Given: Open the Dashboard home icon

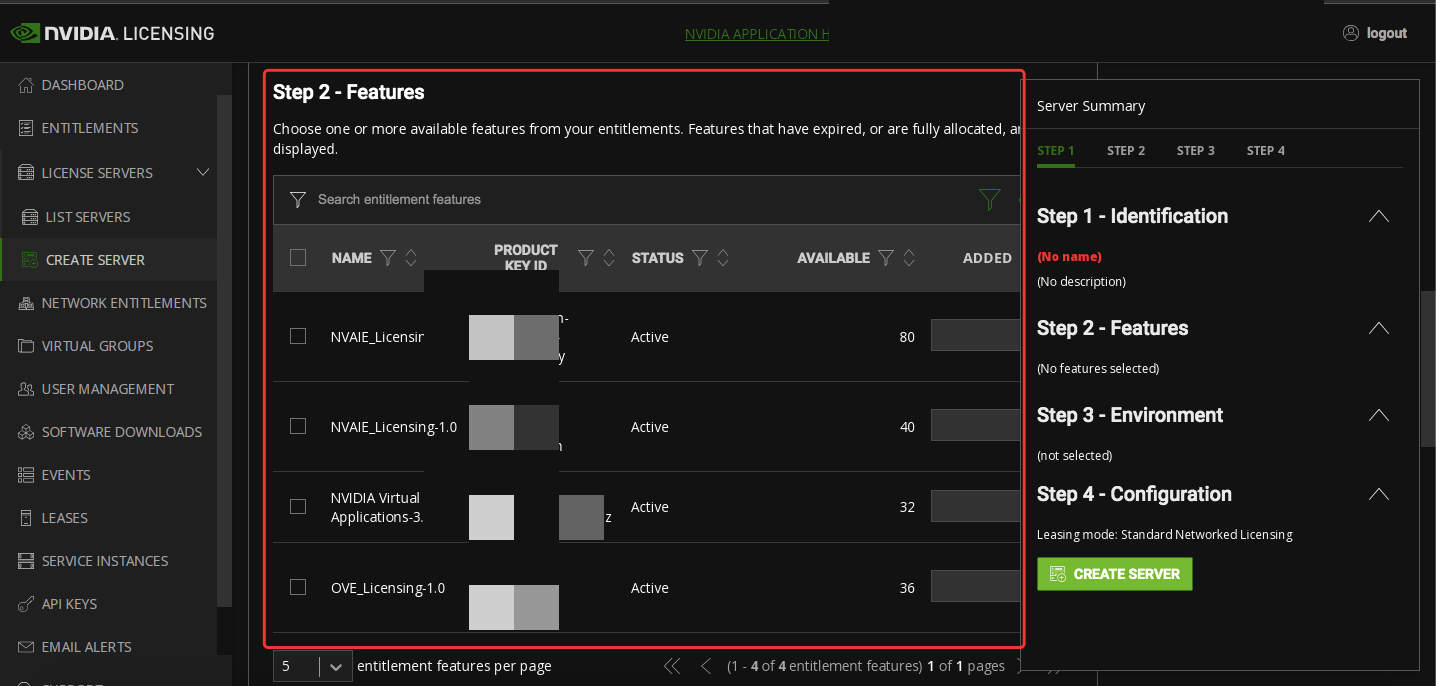Looking at the screenshot, I should (x=26, y=85).
